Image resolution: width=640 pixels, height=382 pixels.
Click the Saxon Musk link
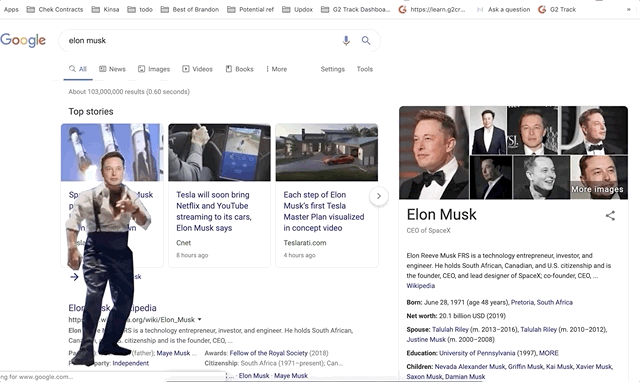(x=424, y=376)
